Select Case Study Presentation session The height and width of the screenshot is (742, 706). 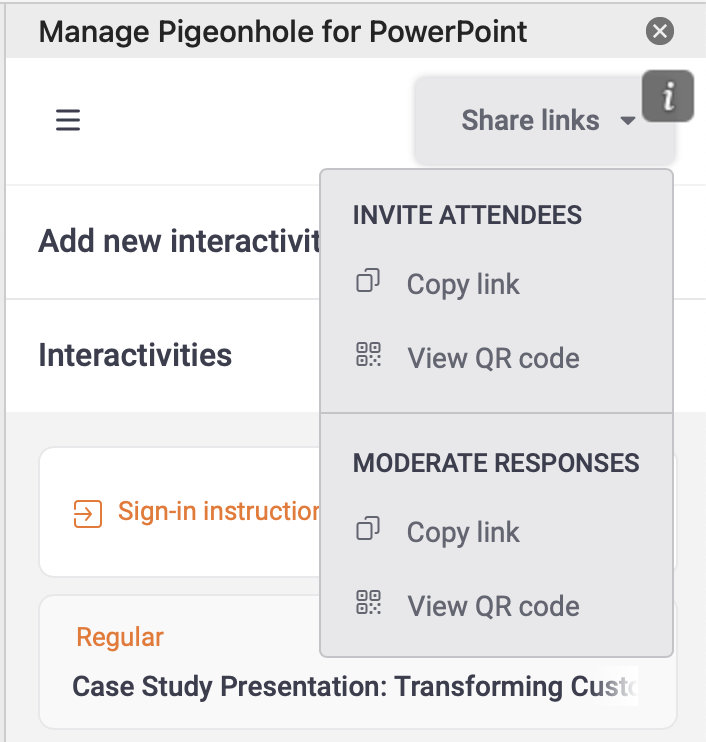(x=358, y=662)
